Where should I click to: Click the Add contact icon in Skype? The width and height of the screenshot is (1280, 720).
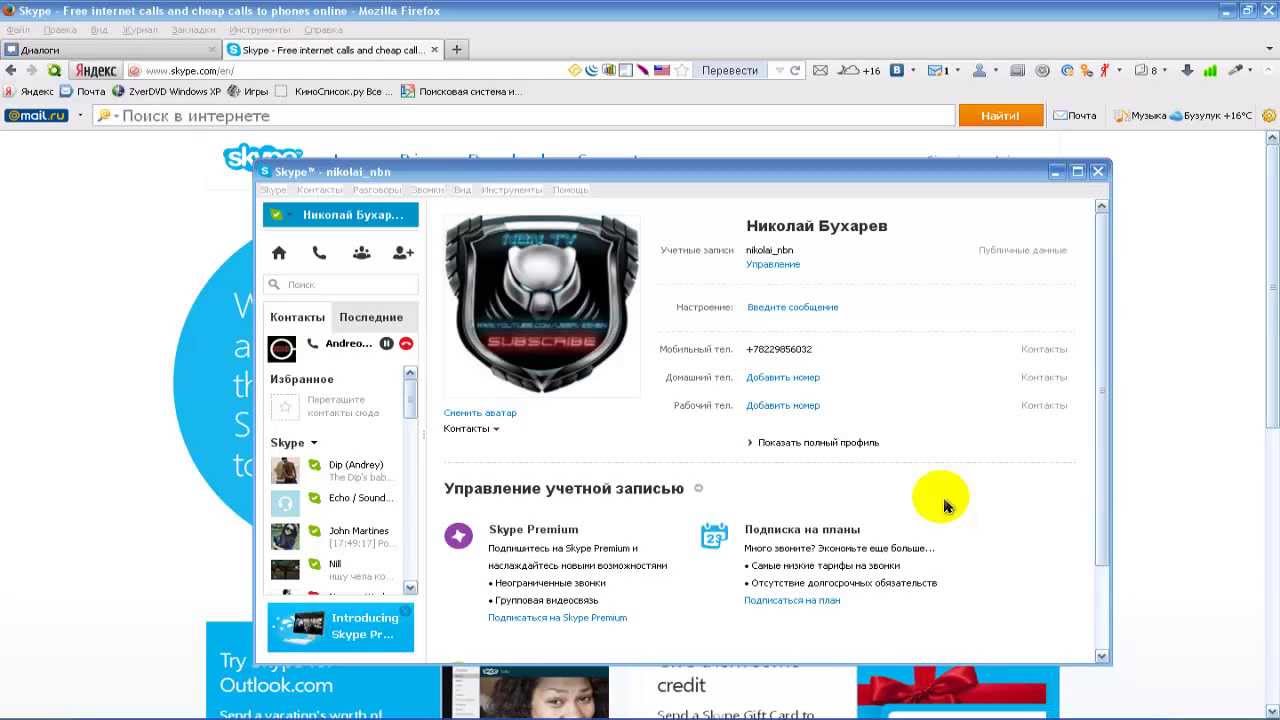pos(403,253)
